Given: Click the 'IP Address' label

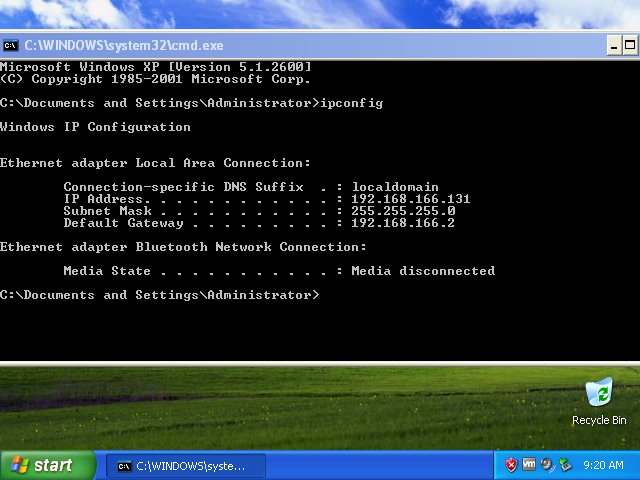Looking at the screenshot, I should pos(103,199).
